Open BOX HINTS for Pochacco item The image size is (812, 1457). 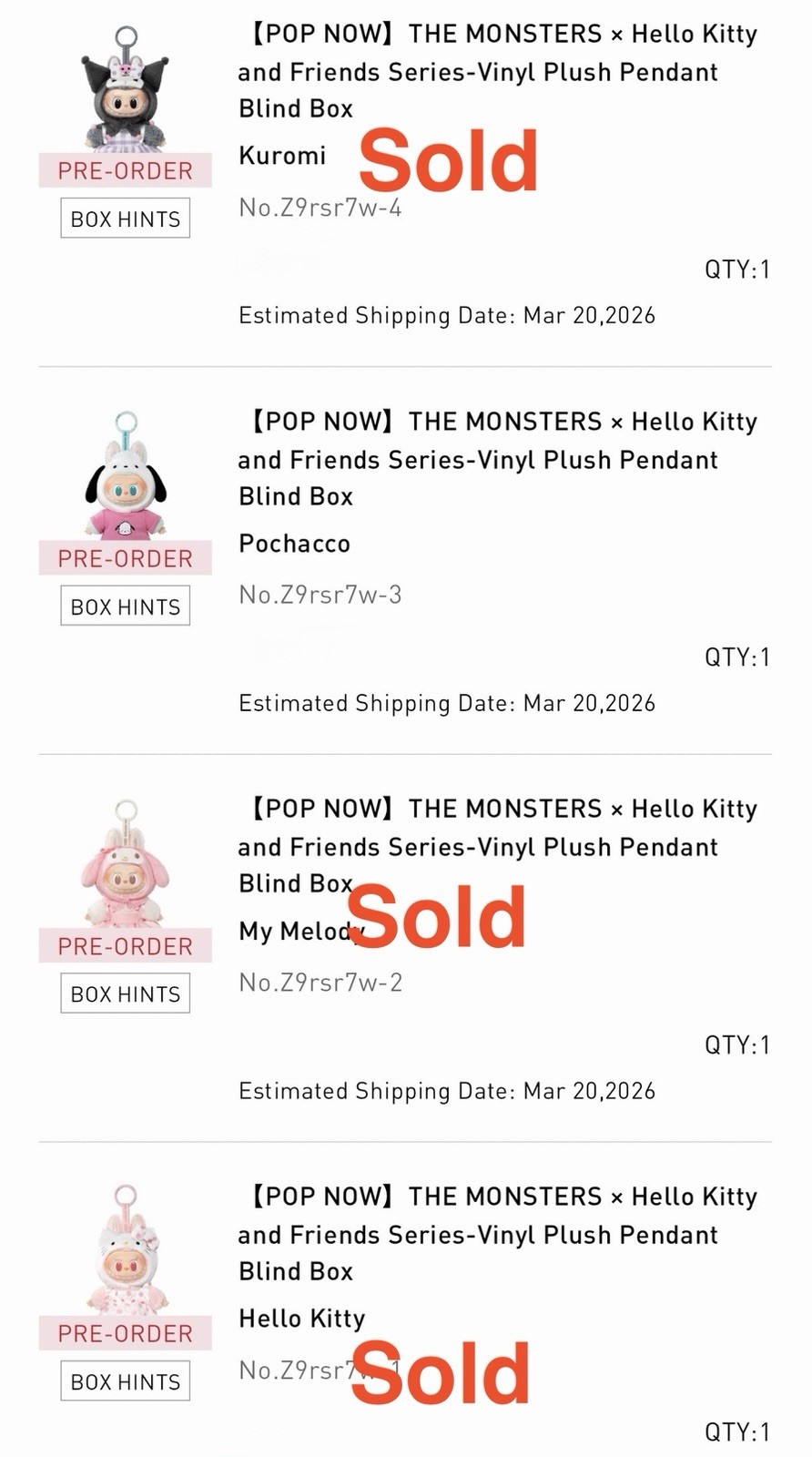(x=126, y=606)
